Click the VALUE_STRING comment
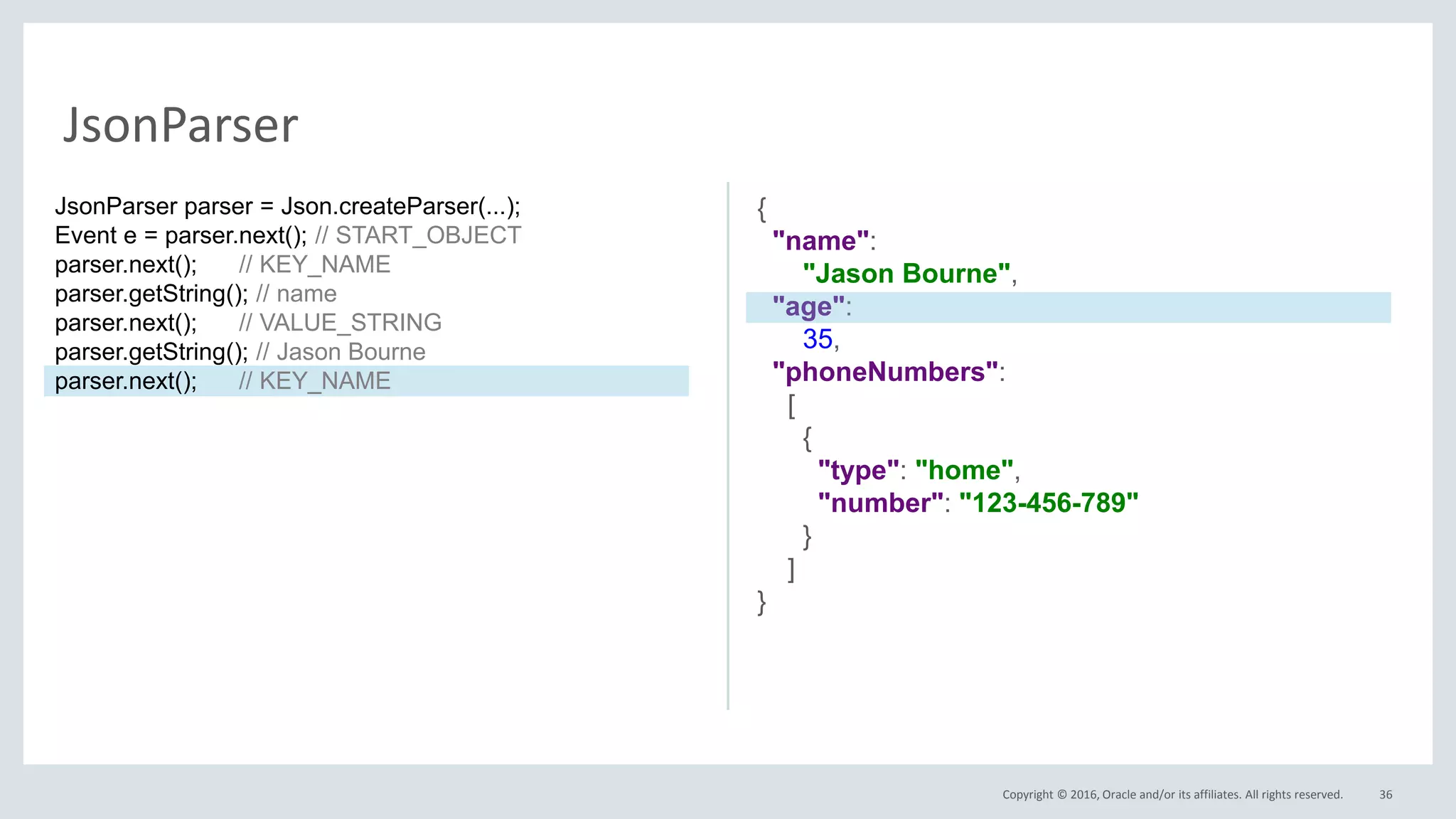The image size is (1456, 819). click(341, 323)
